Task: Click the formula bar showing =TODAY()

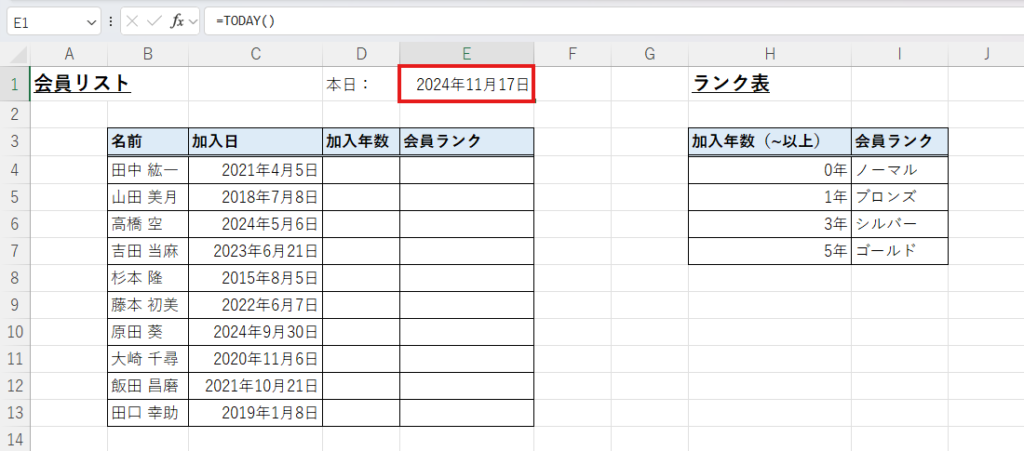Action: (x=600, y=21)
